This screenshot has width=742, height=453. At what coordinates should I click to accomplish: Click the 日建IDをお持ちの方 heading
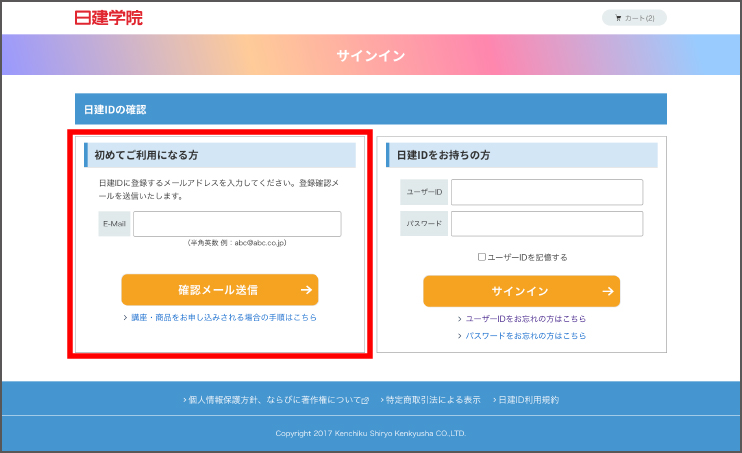point(443,155)
